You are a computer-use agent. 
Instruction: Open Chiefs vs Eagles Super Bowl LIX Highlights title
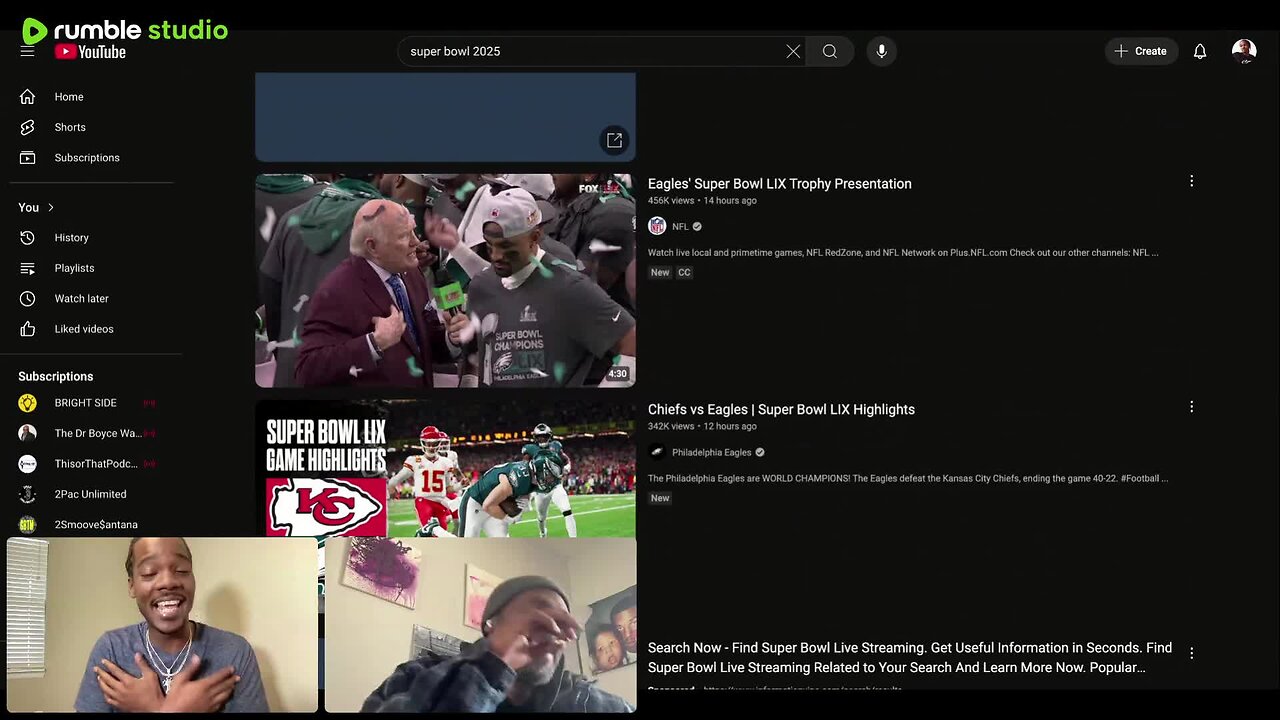pyautogui.click(x=781, y=410)
